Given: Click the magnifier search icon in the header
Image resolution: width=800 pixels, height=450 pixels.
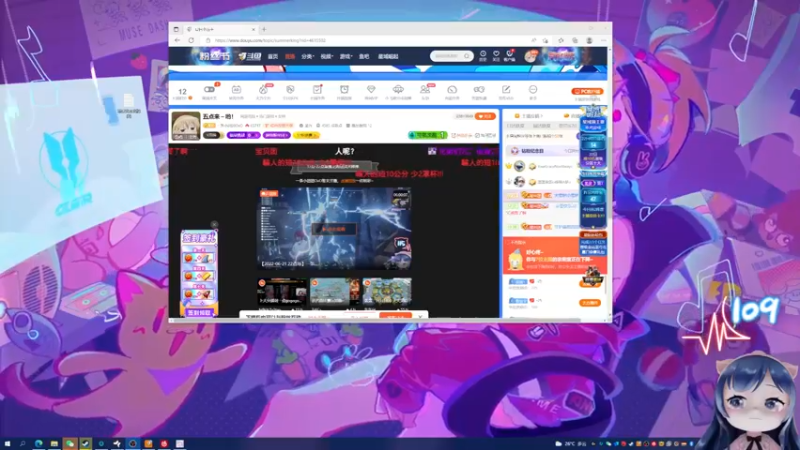Looking at the screenshot, I should pyautogui.click(x=467, y=56).
